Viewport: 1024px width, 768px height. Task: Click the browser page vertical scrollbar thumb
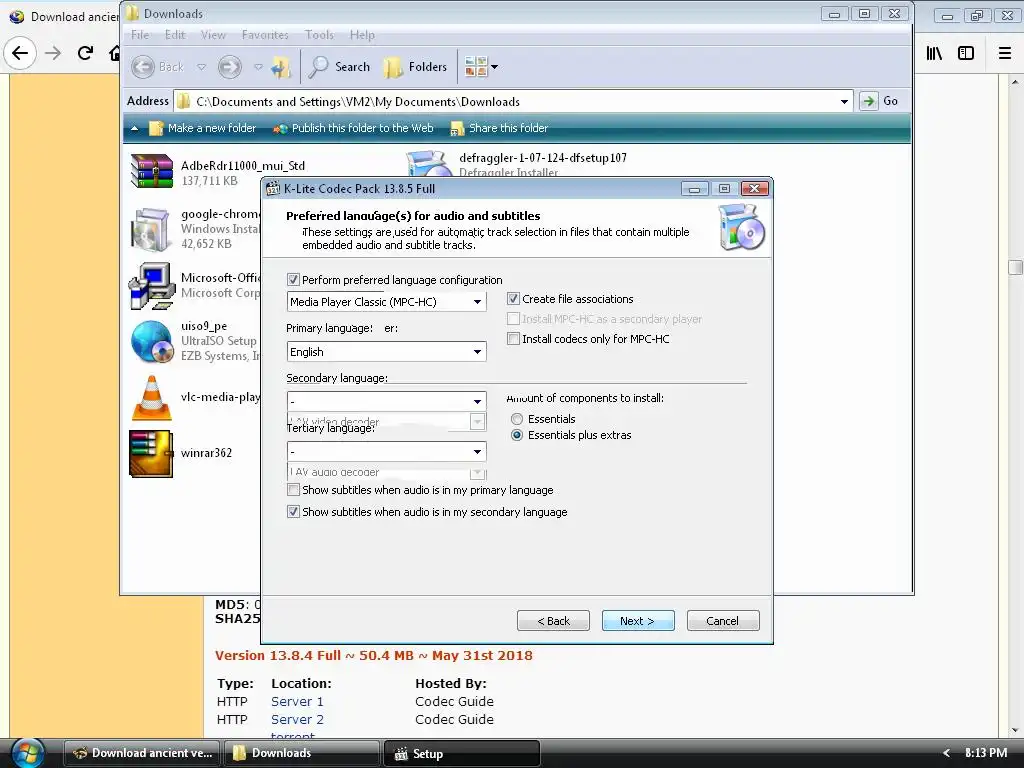1015,267
